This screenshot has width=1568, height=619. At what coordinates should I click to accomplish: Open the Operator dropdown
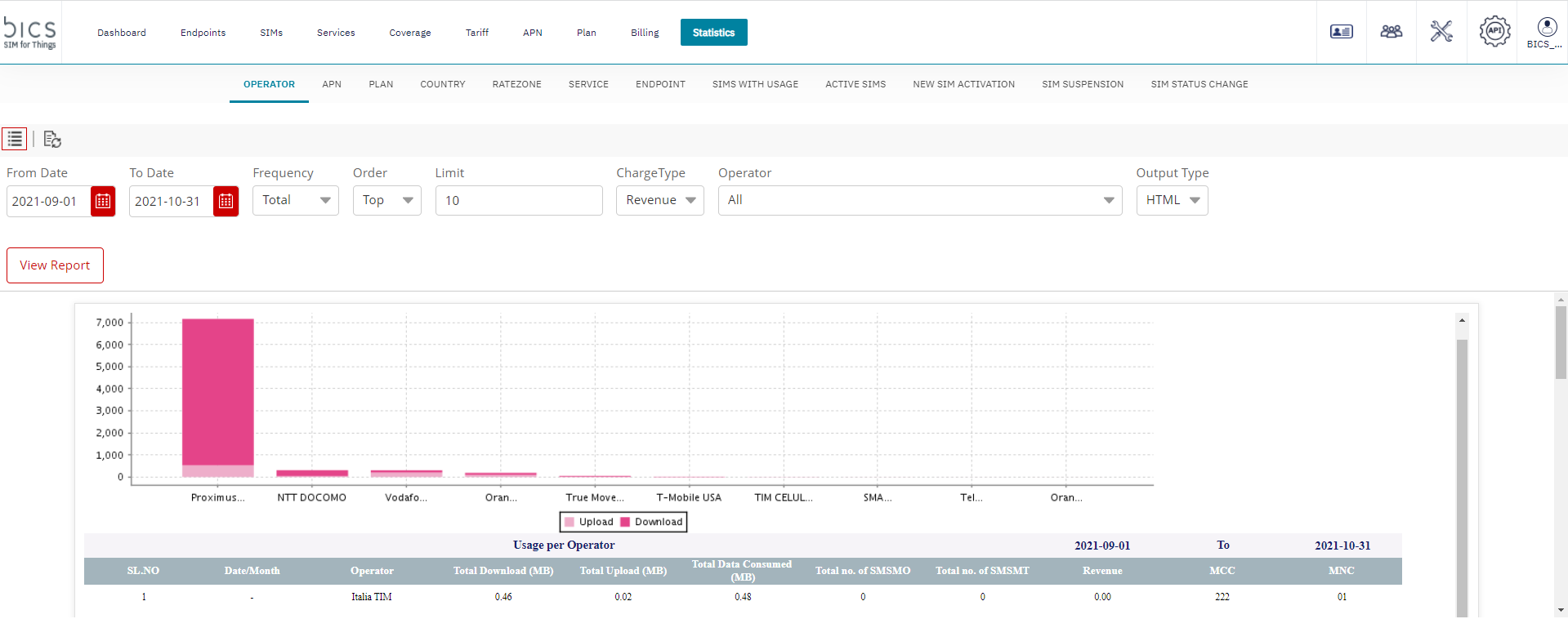[x=919, y=200]
